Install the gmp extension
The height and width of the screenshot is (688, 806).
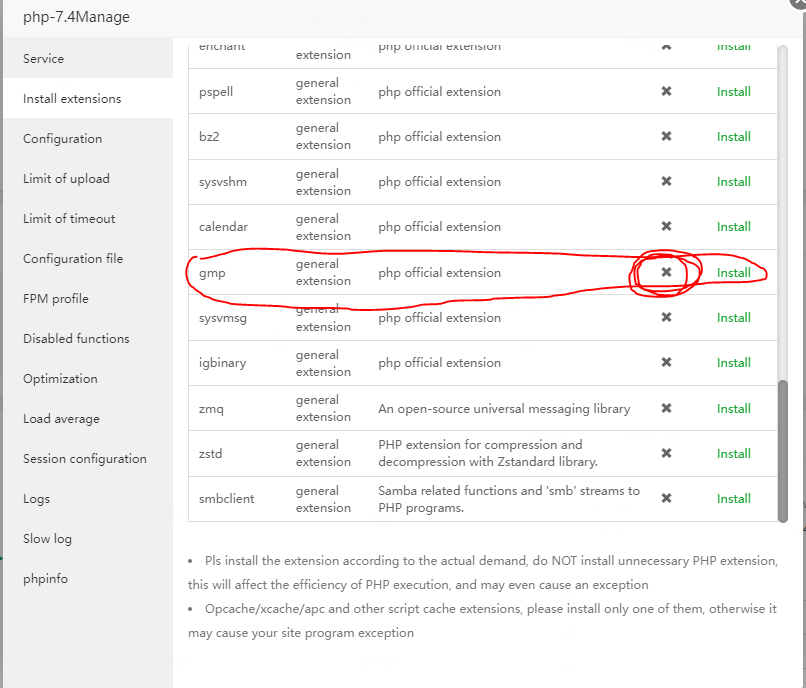(x=733, y=272)
